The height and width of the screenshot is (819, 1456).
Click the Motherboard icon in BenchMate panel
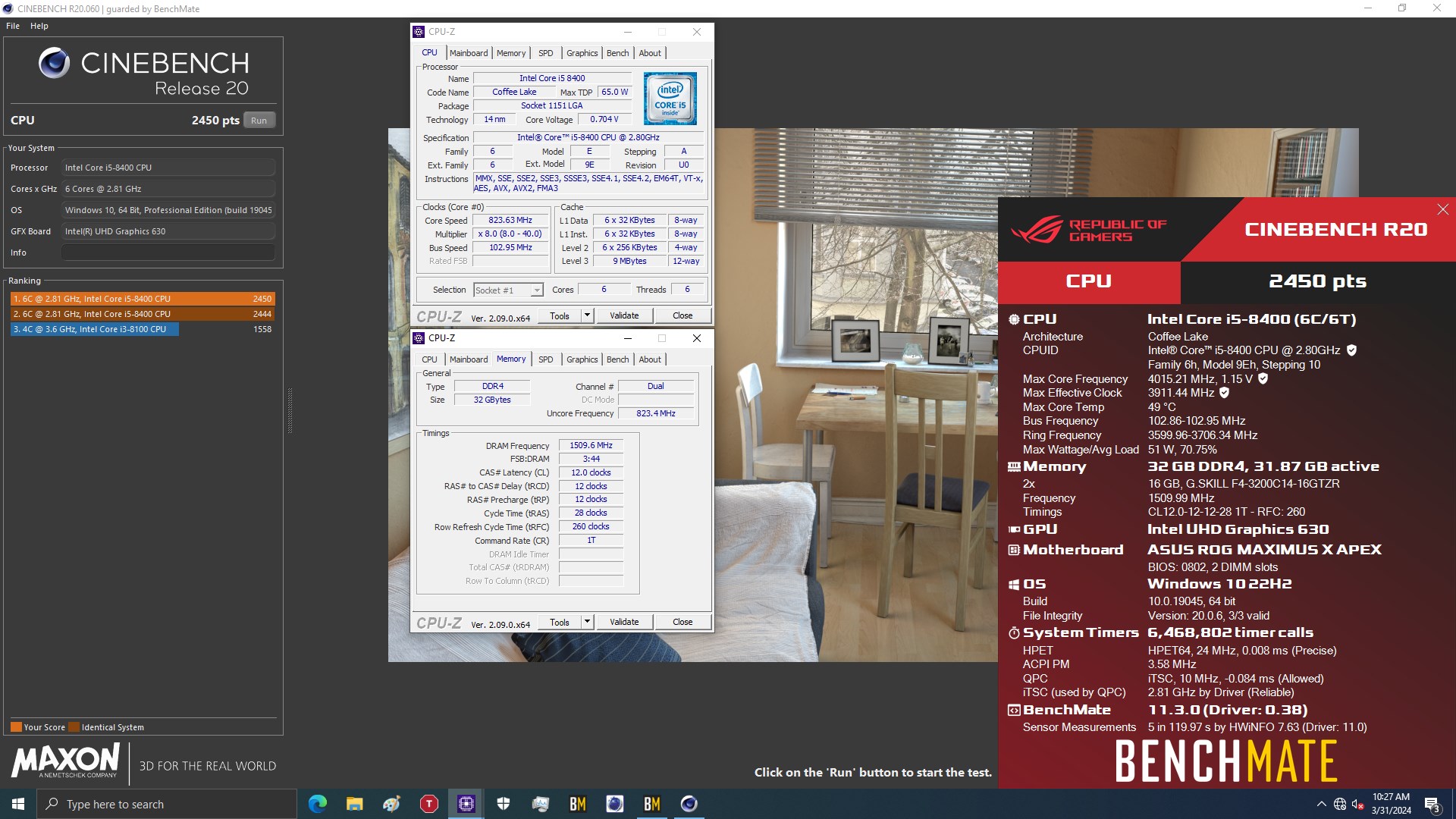pyautogui.click(x=1013, y=550)
